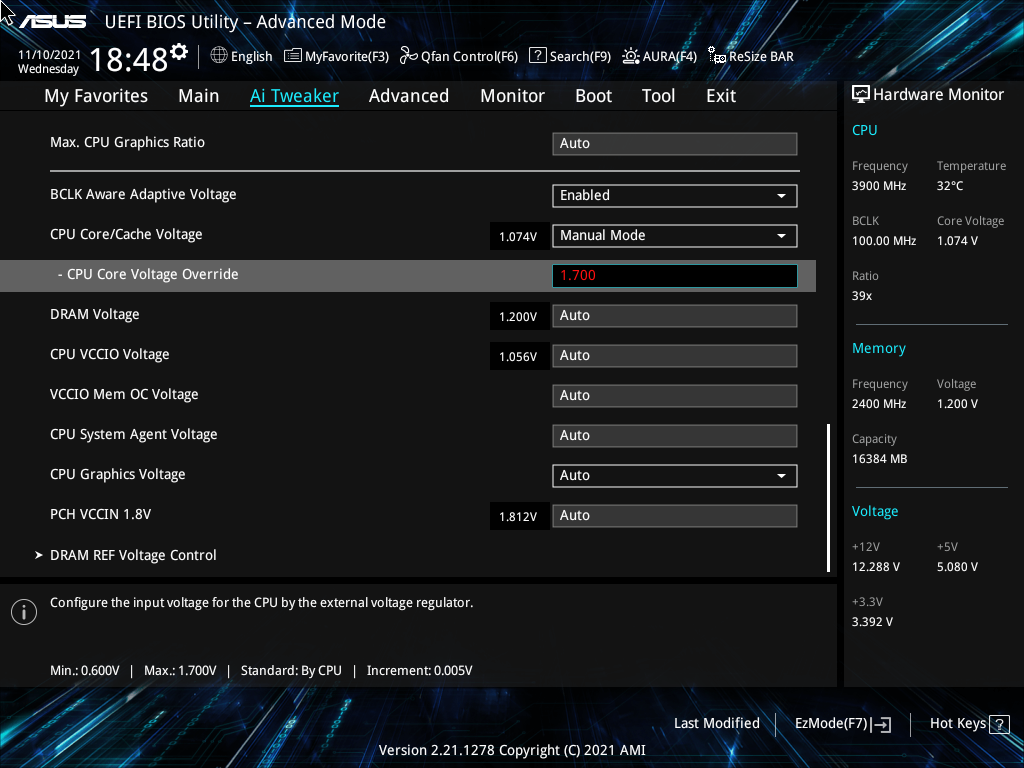
Task: Click CPU System Agent Voltage field
Action: (675, 436)
